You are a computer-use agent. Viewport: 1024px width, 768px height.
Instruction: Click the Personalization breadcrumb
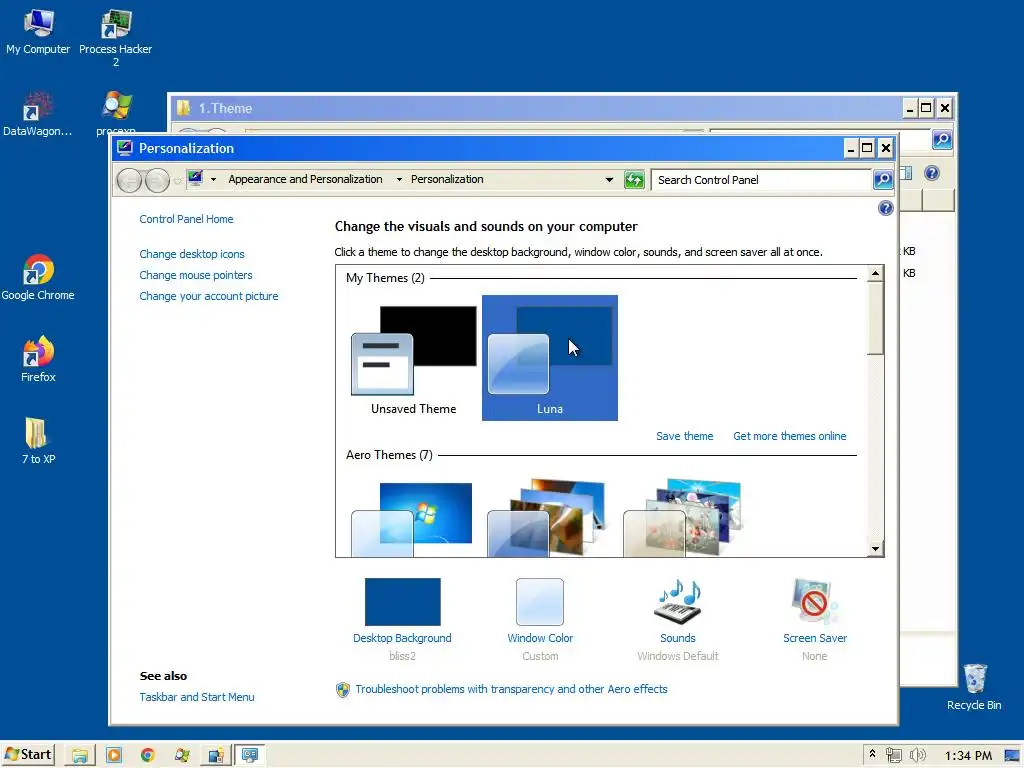click(x=447, y=179)
